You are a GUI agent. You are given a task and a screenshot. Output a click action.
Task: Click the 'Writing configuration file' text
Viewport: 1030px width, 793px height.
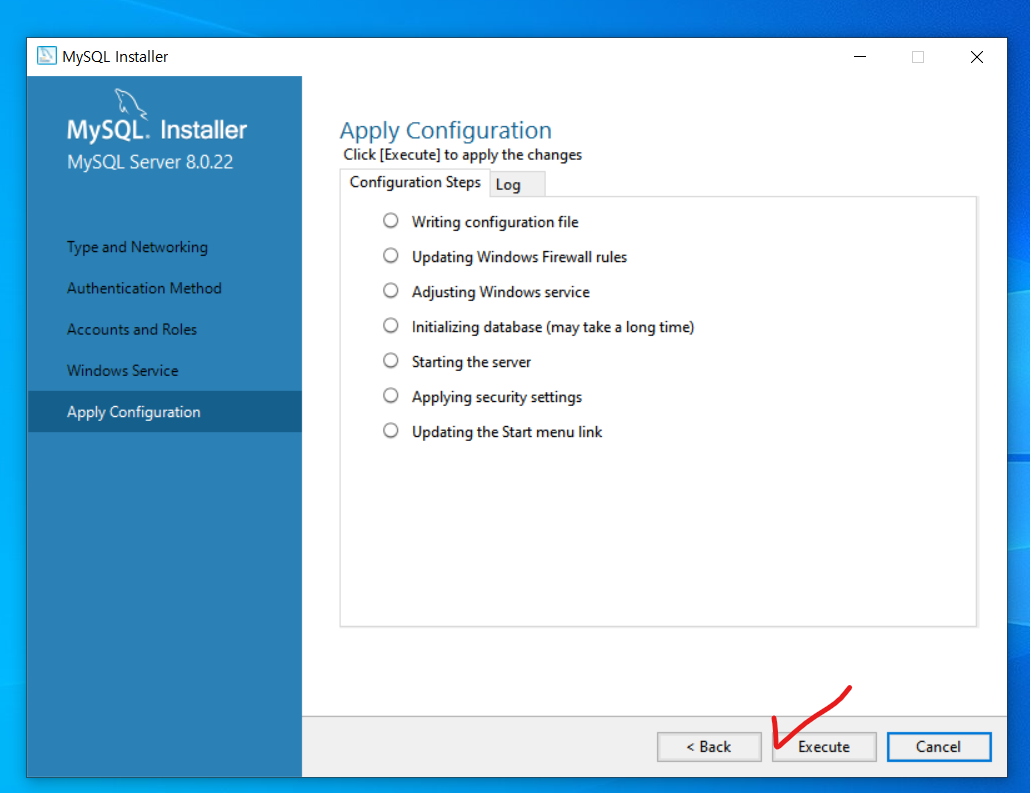coord(495,222)
